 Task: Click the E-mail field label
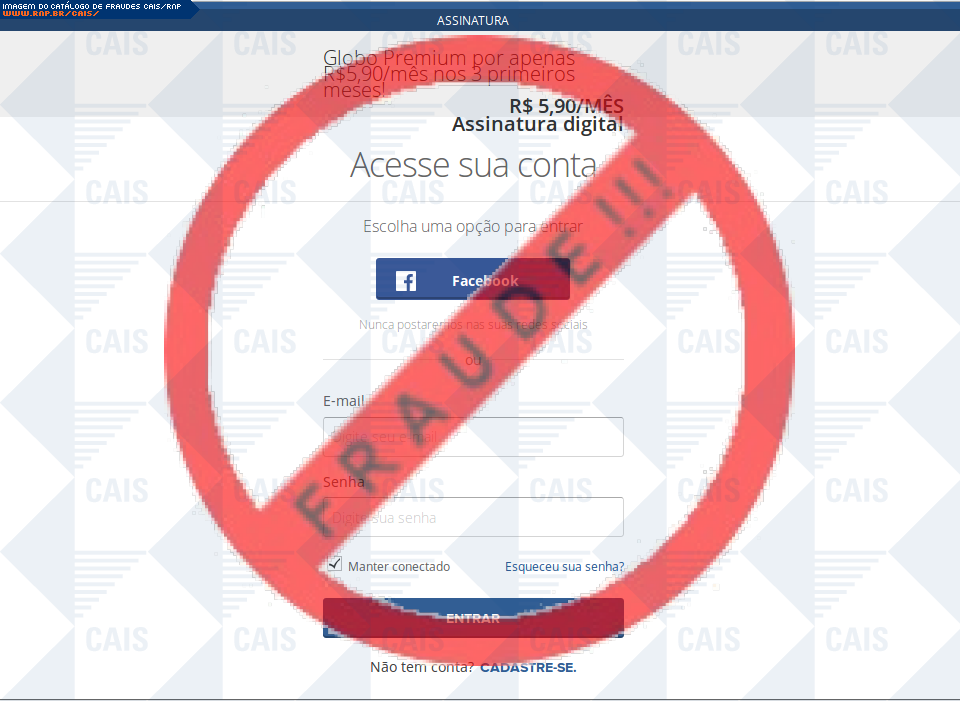click(x=343, y=401)
